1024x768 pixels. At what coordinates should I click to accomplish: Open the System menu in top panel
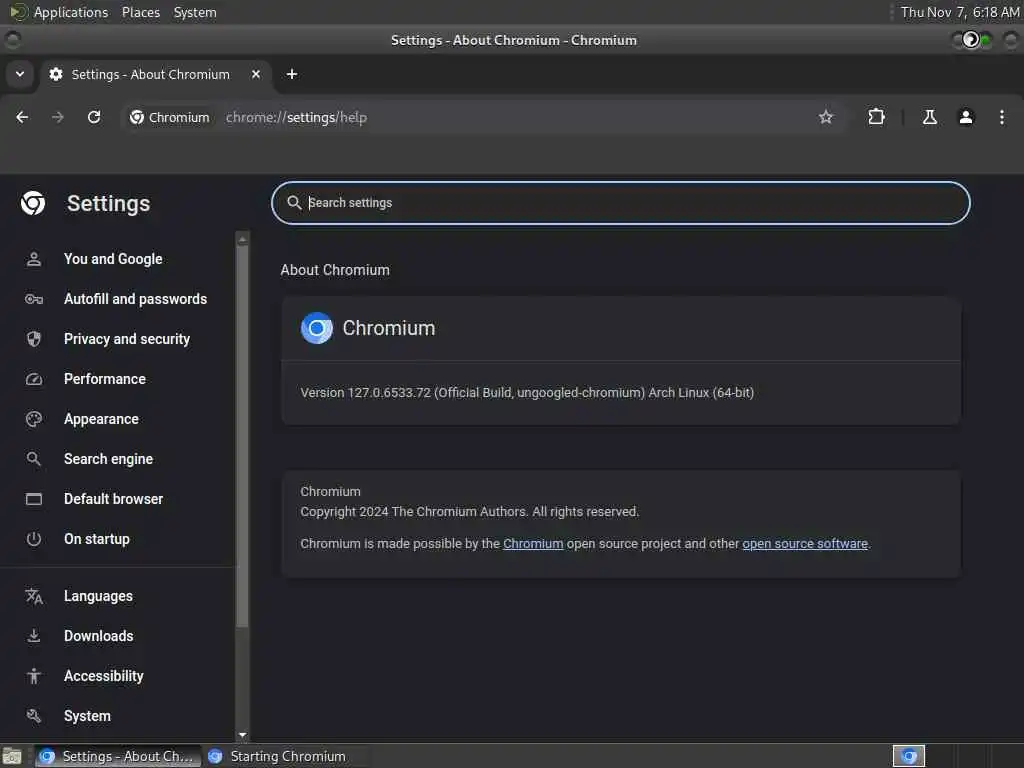tap(195, 12)
